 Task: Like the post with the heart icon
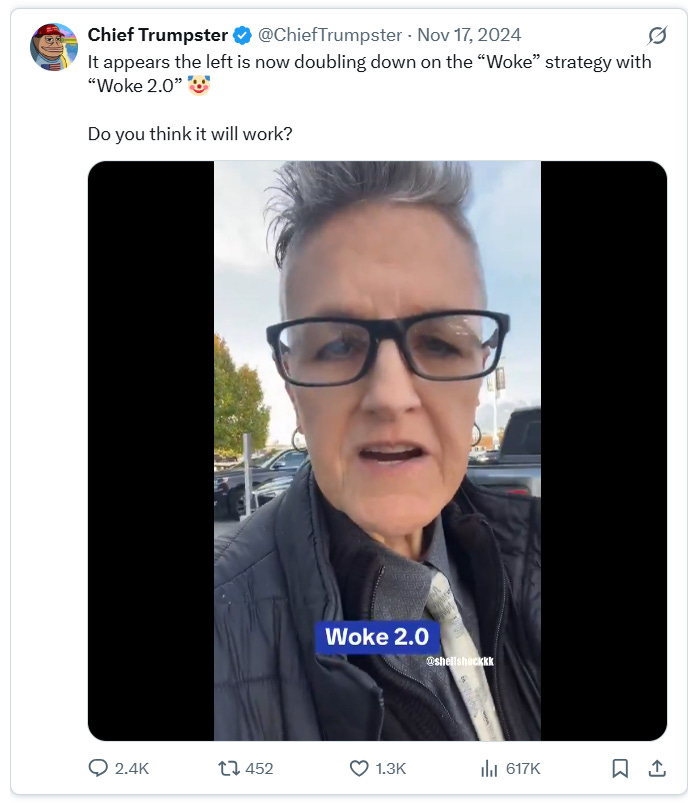tap(359, 768)
